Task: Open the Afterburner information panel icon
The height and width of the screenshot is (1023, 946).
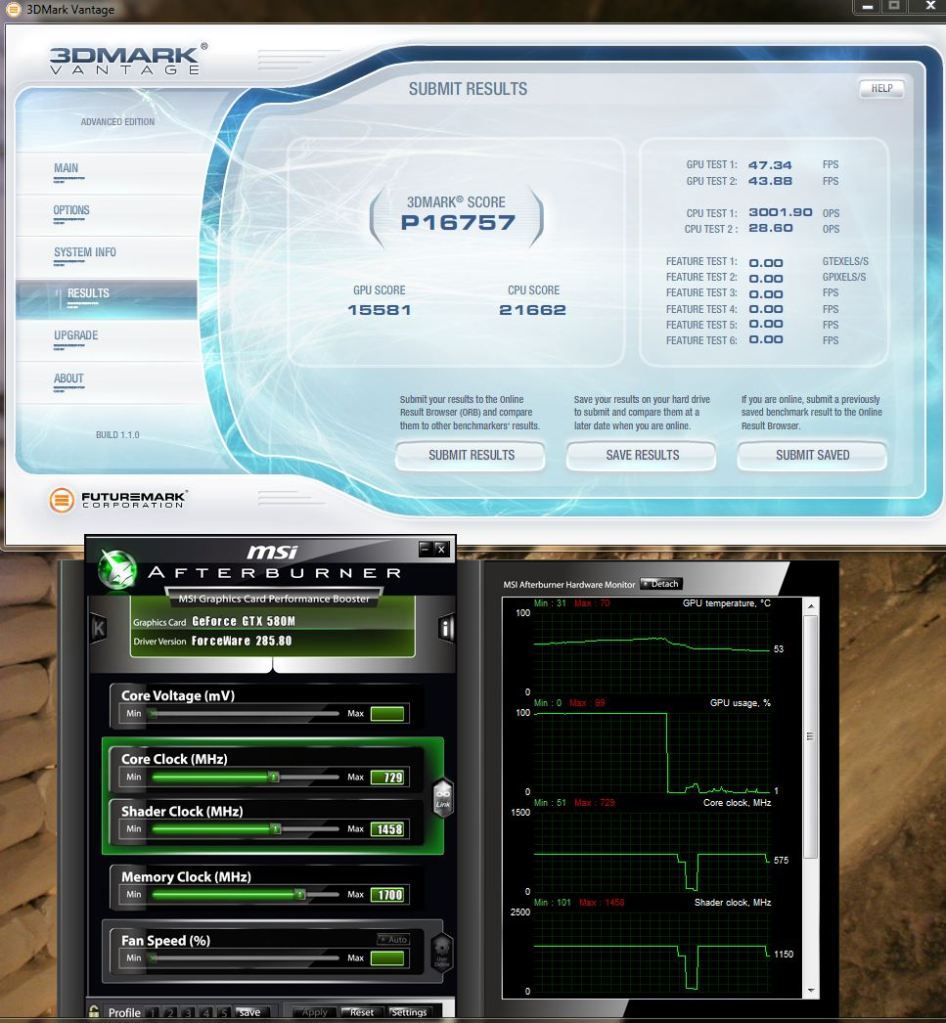Action: (x=446, y=628)
